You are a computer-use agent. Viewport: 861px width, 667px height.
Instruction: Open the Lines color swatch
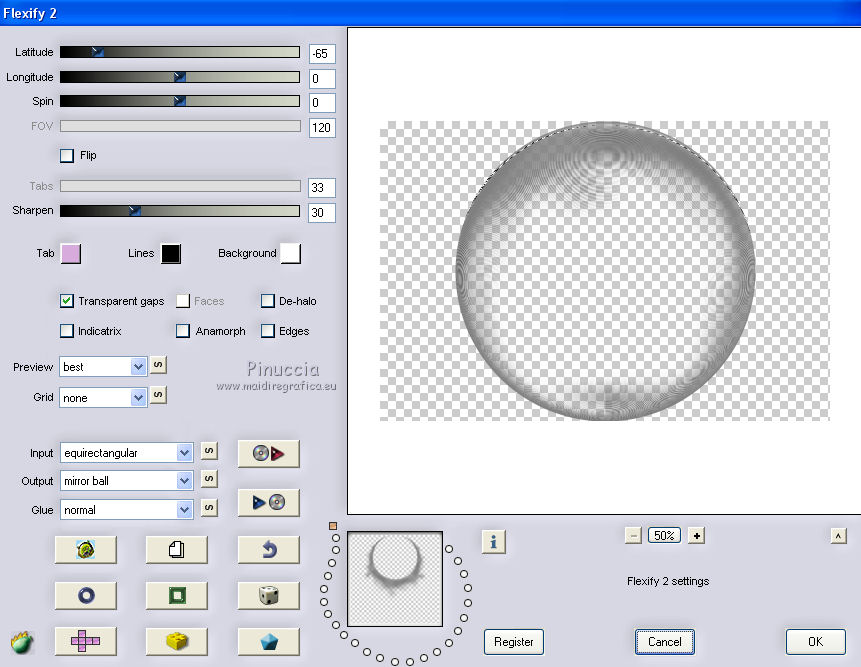point(171,254)
